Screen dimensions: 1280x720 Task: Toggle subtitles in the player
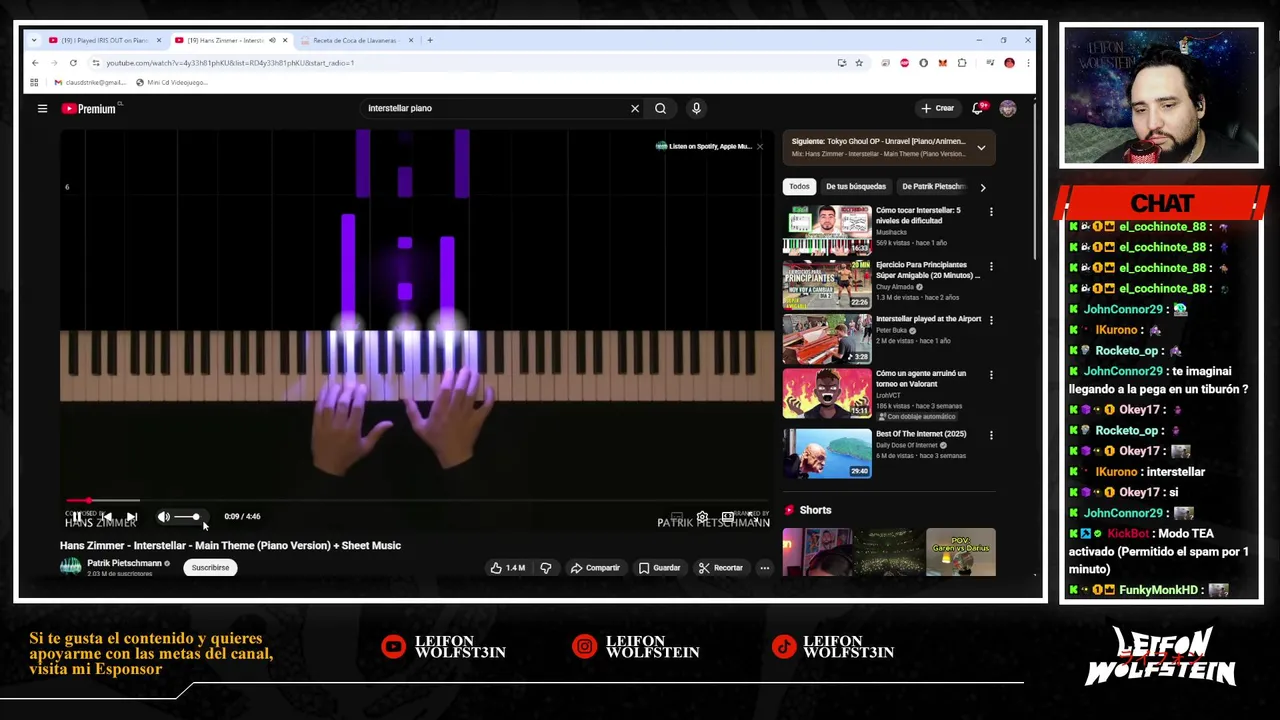[x=677, y=517]
